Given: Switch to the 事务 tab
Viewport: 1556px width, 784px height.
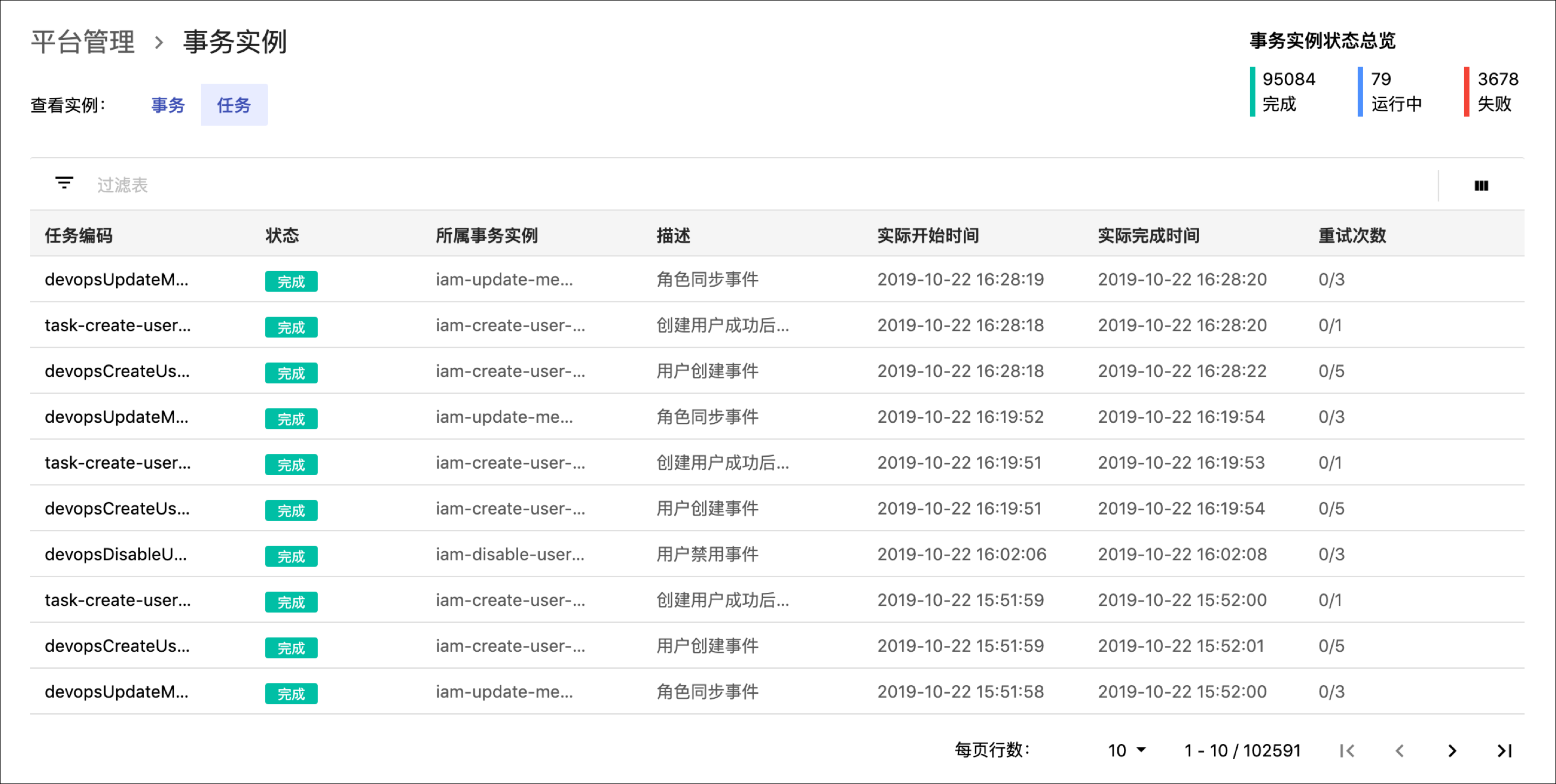Looking at the screenshot, I should coord(168,105).
